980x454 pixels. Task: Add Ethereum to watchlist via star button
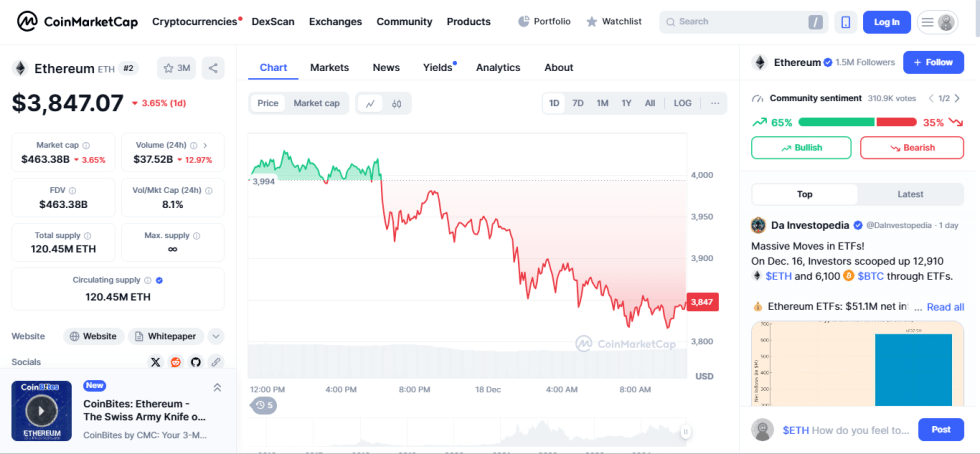click(x=176, y=68)
